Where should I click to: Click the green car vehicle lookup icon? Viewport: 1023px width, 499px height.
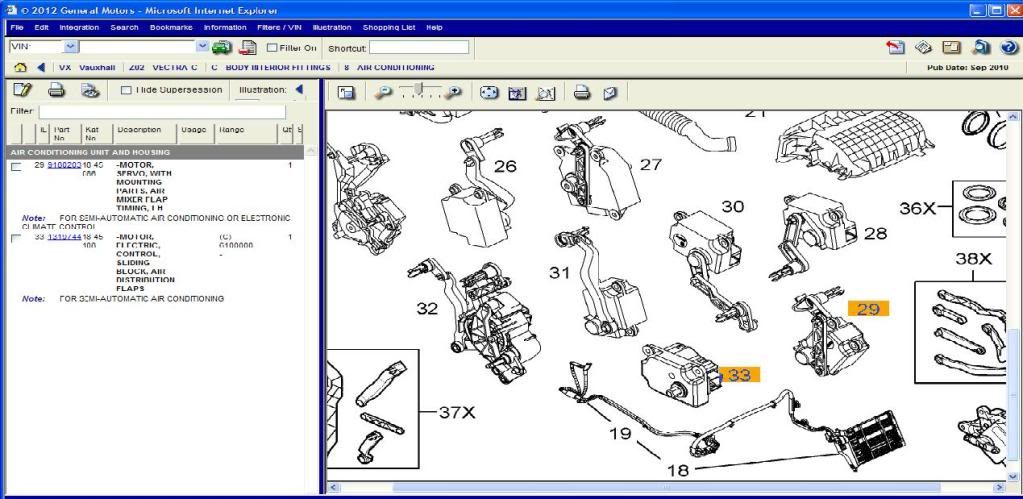(222, 47)
